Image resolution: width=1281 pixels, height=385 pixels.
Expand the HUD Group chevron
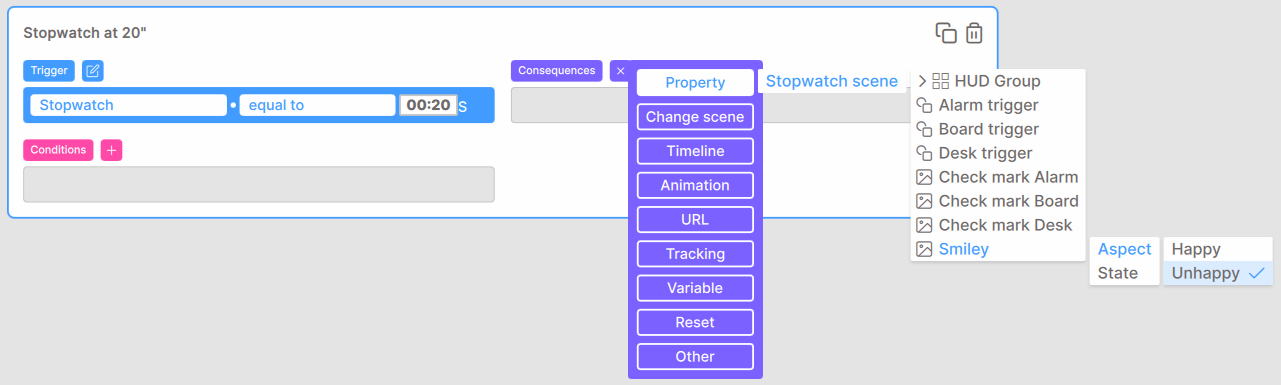[x=922, y=81]
